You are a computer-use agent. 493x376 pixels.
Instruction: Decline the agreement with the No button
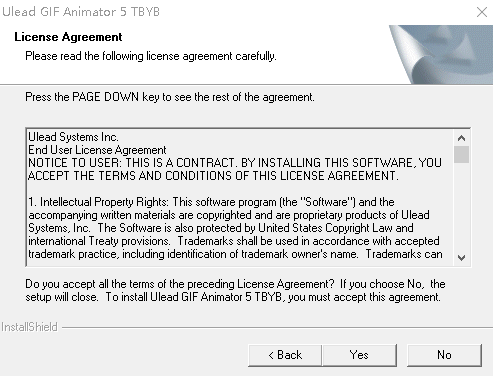(444, 355)
